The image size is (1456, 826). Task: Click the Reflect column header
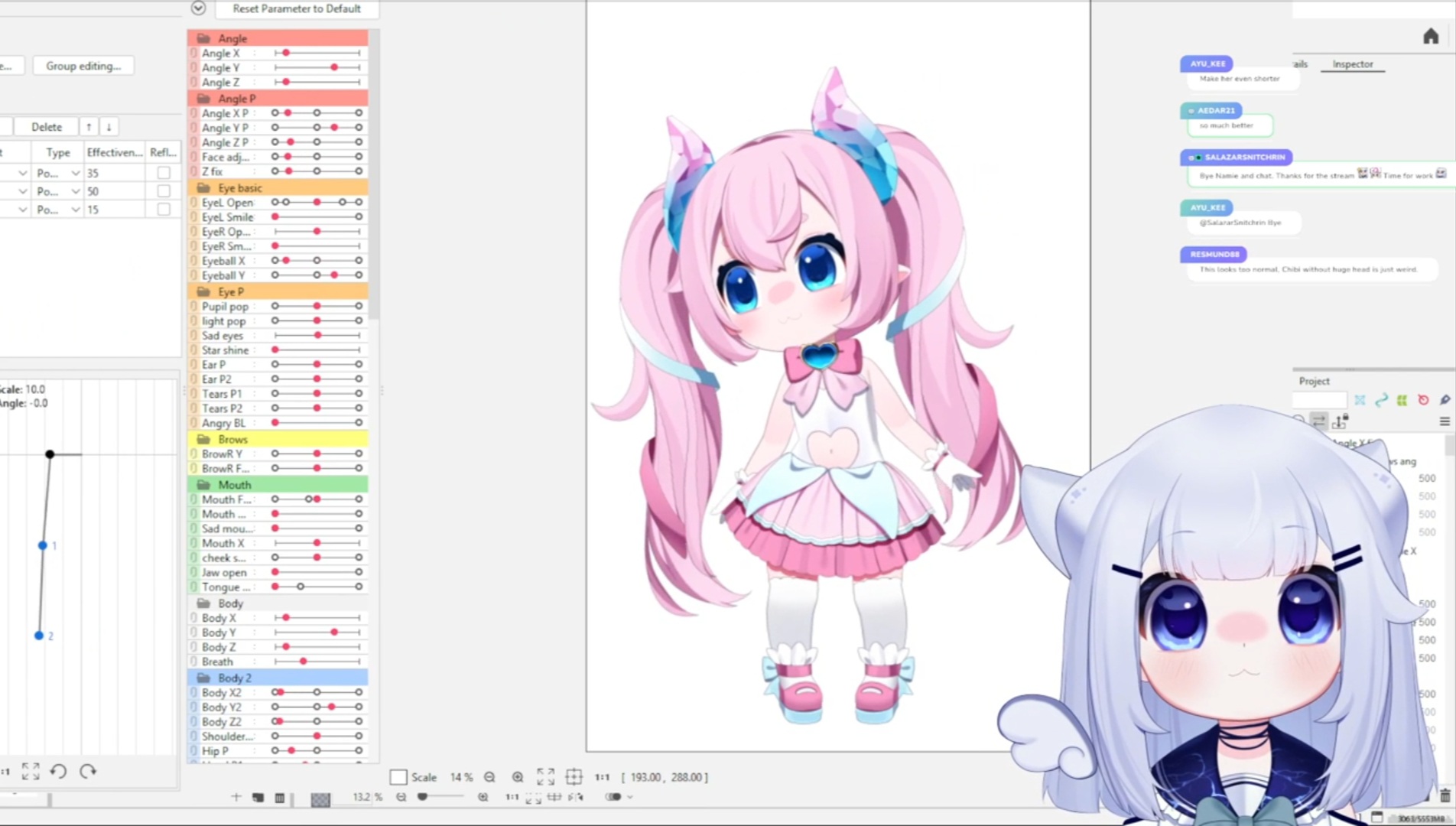pos(164,152)
